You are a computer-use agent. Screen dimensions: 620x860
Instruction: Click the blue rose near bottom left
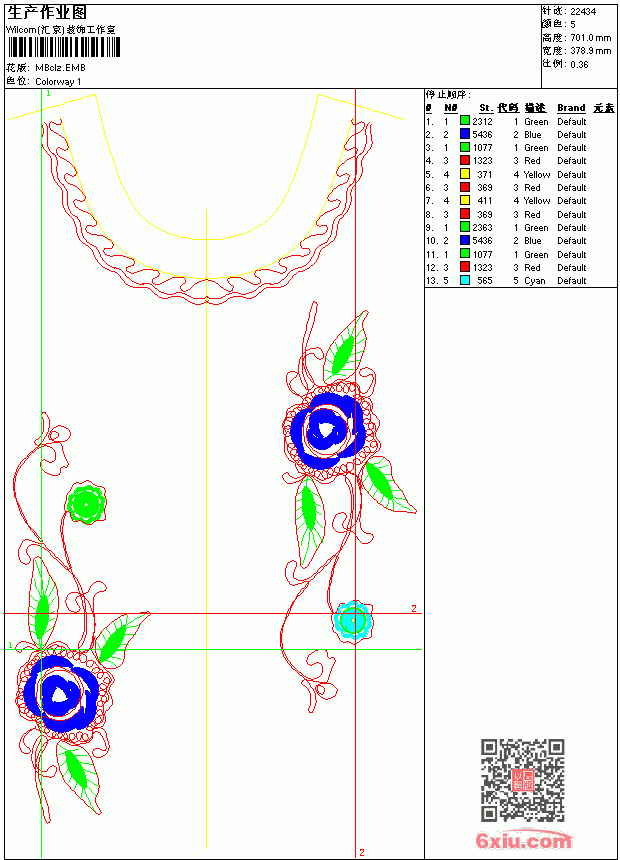[62, 694]
